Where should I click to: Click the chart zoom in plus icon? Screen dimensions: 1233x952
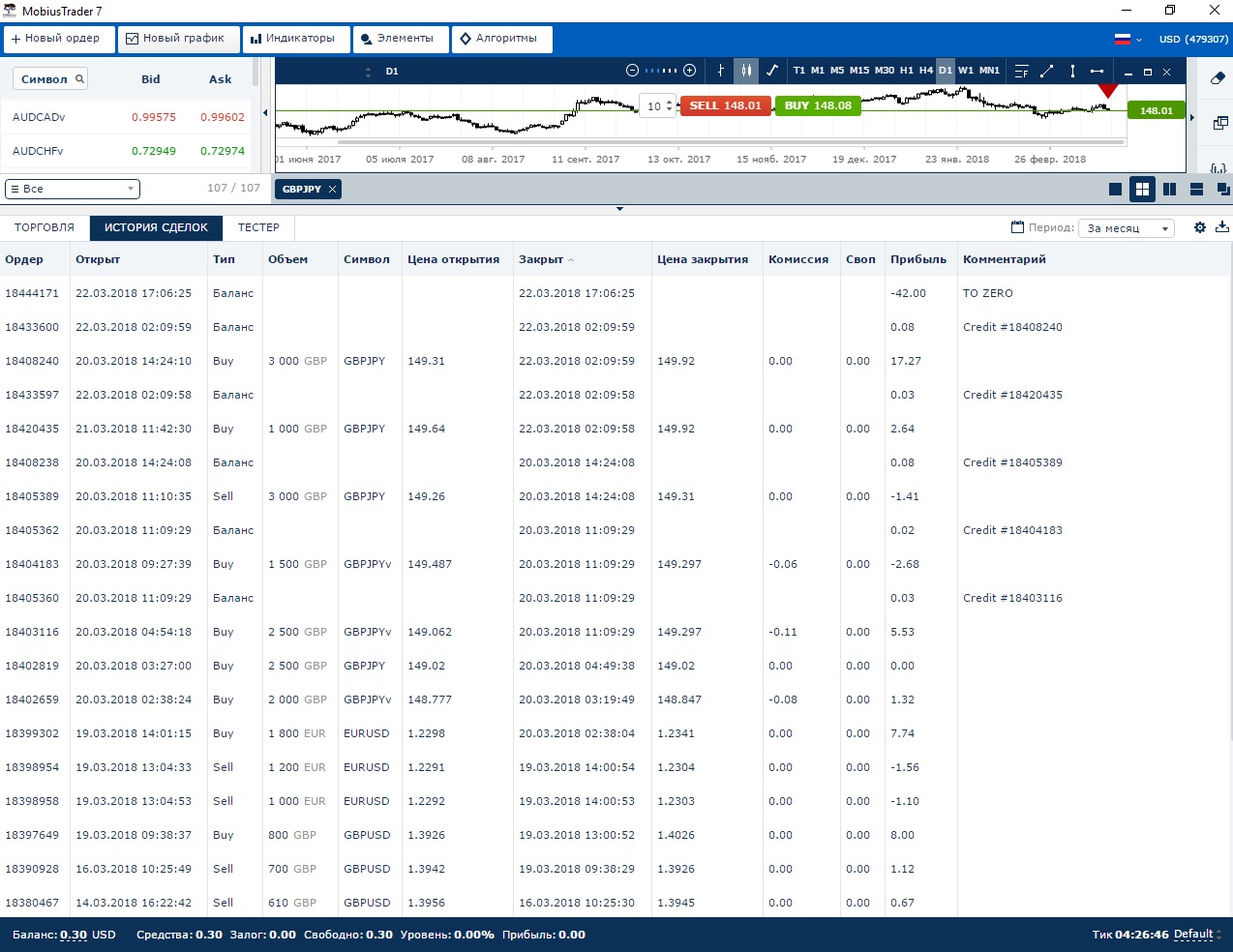pyautogui.click(x=690, y=71)
